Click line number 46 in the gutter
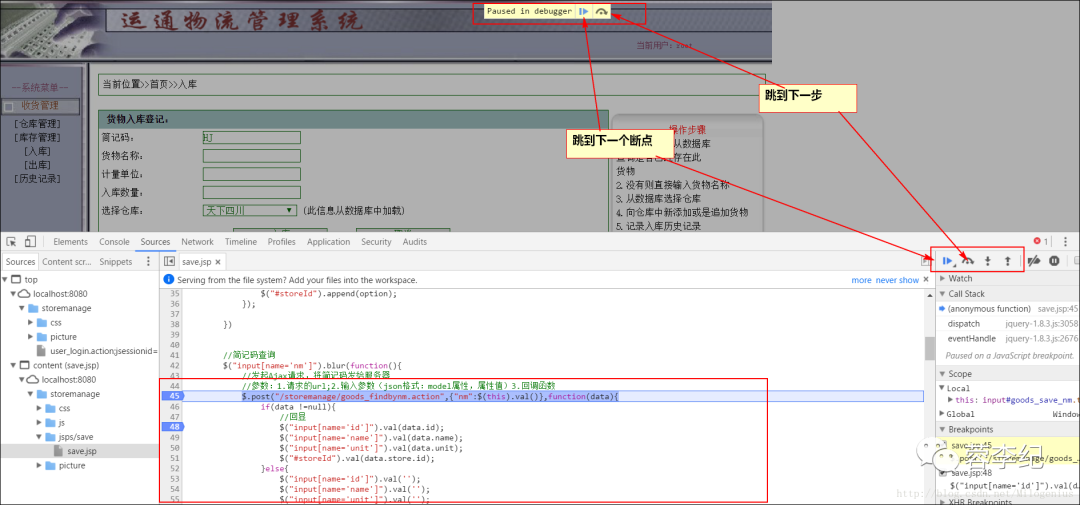Viewport: 1080px width, 505px height. coord(174,406)
